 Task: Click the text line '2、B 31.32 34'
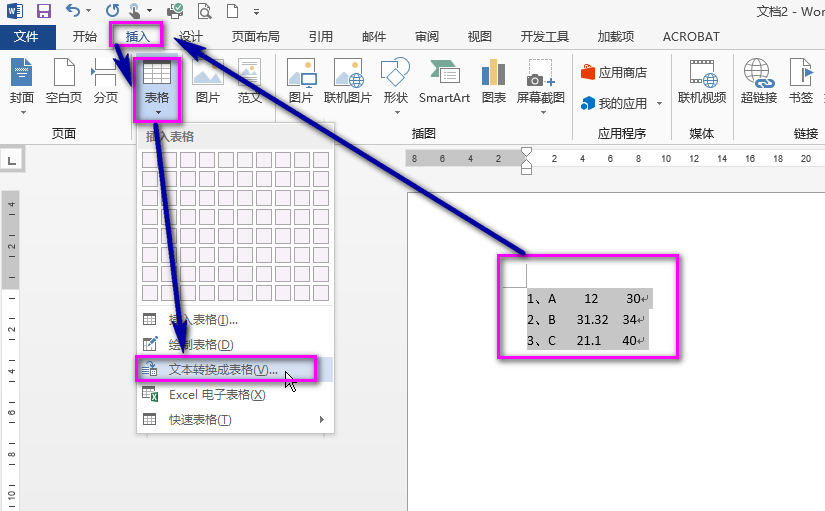pos(586,320)
